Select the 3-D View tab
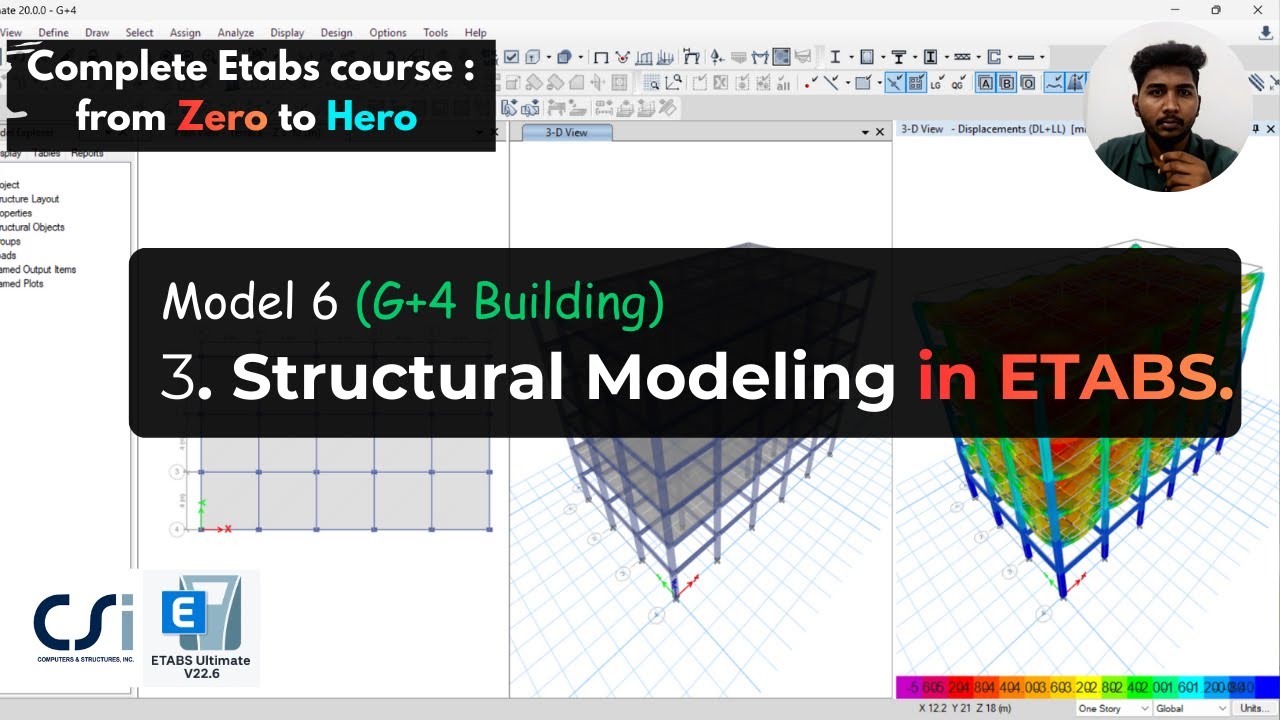This screenshot has height=720, width=1280. (x=566, y=132)
